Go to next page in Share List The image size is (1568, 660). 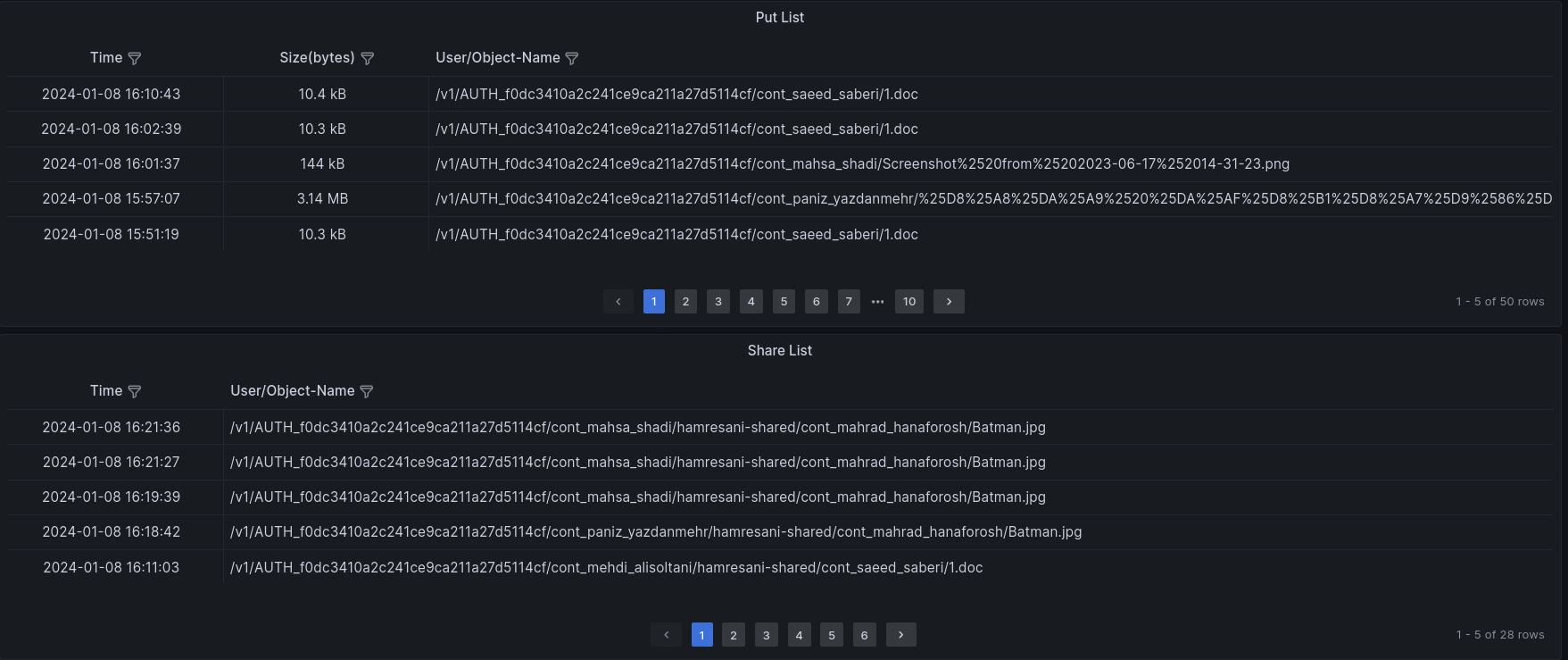901,635
